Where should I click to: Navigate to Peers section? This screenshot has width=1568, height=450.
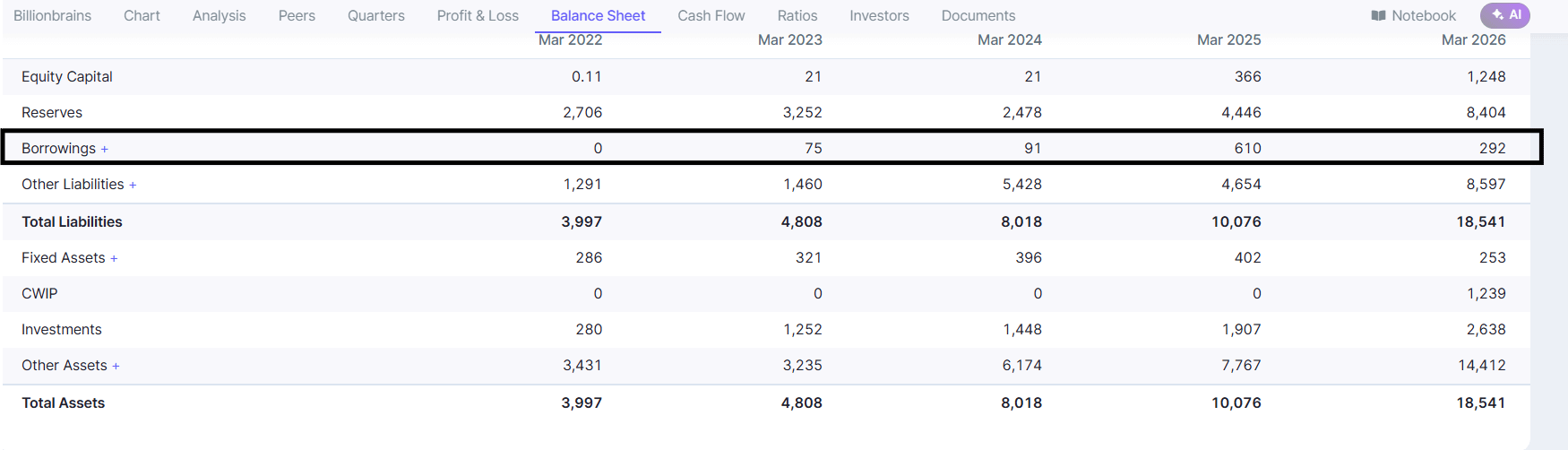pyautogui.click(x=297, y=16)
